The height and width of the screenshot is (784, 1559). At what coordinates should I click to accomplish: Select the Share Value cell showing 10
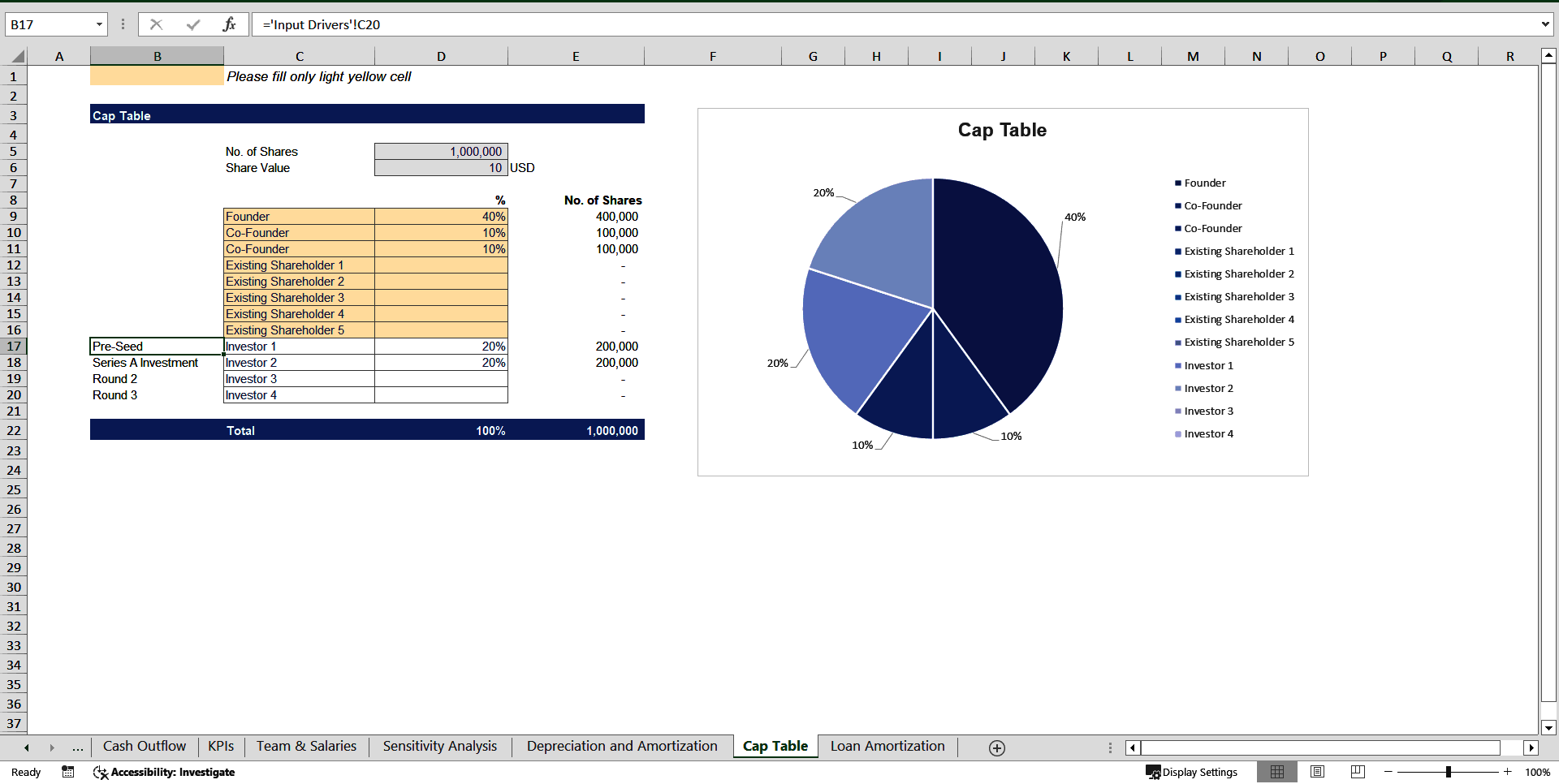click(441, 168)
